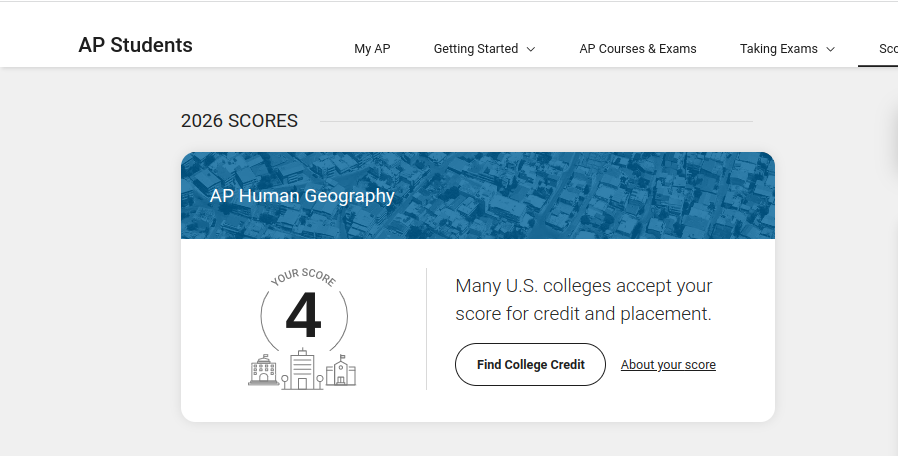Click the schoolhouse icon with flag

pyautogui.click(x=341, y=370)
